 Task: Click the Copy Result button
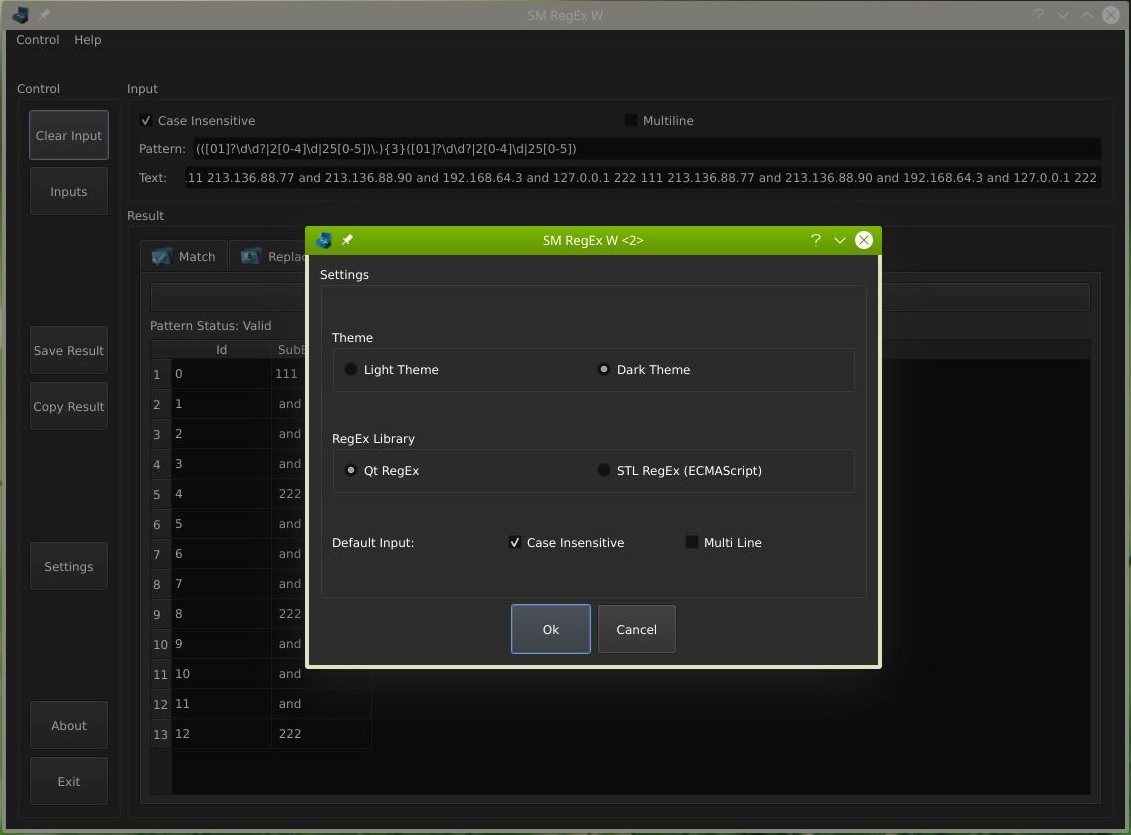[x=69, y=407]
